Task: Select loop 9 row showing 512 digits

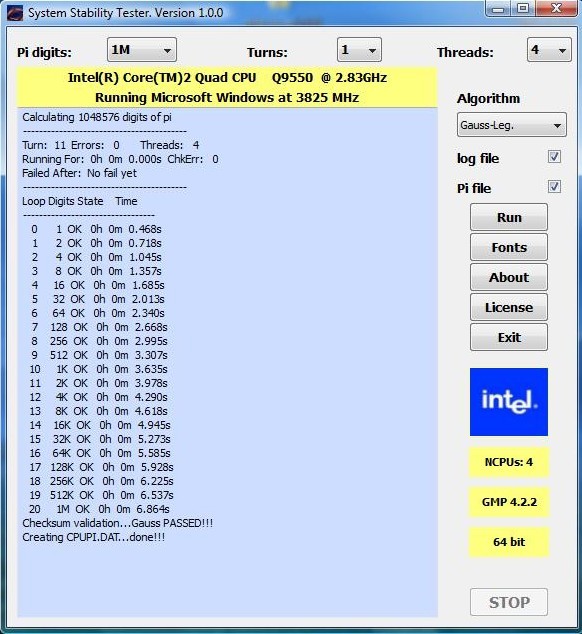Action: 99,355
